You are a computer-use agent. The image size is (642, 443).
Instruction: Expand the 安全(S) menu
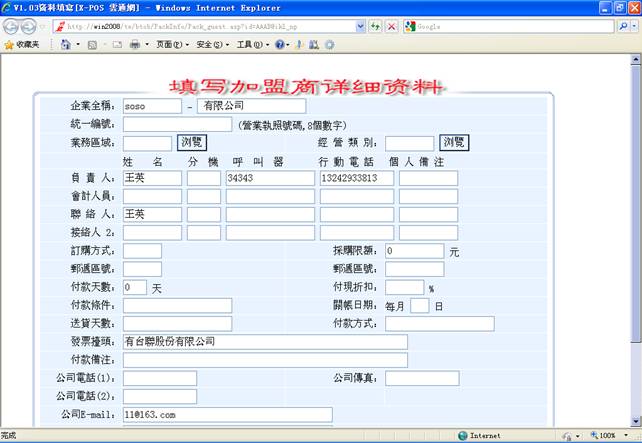pos(210,45)
